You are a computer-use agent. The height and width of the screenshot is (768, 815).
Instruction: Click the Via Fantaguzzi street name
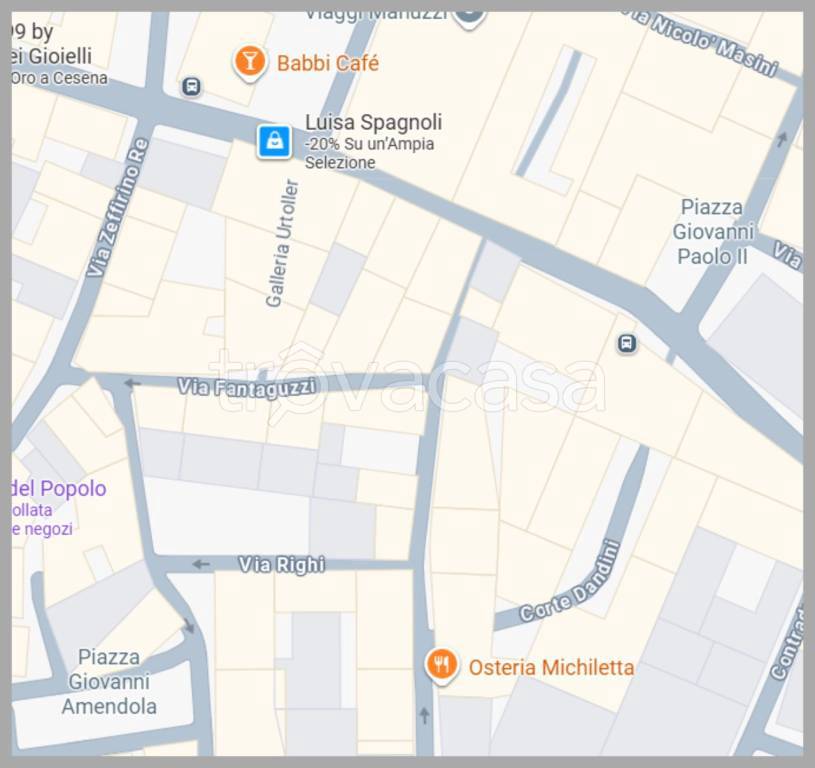[x=246, y=389]
